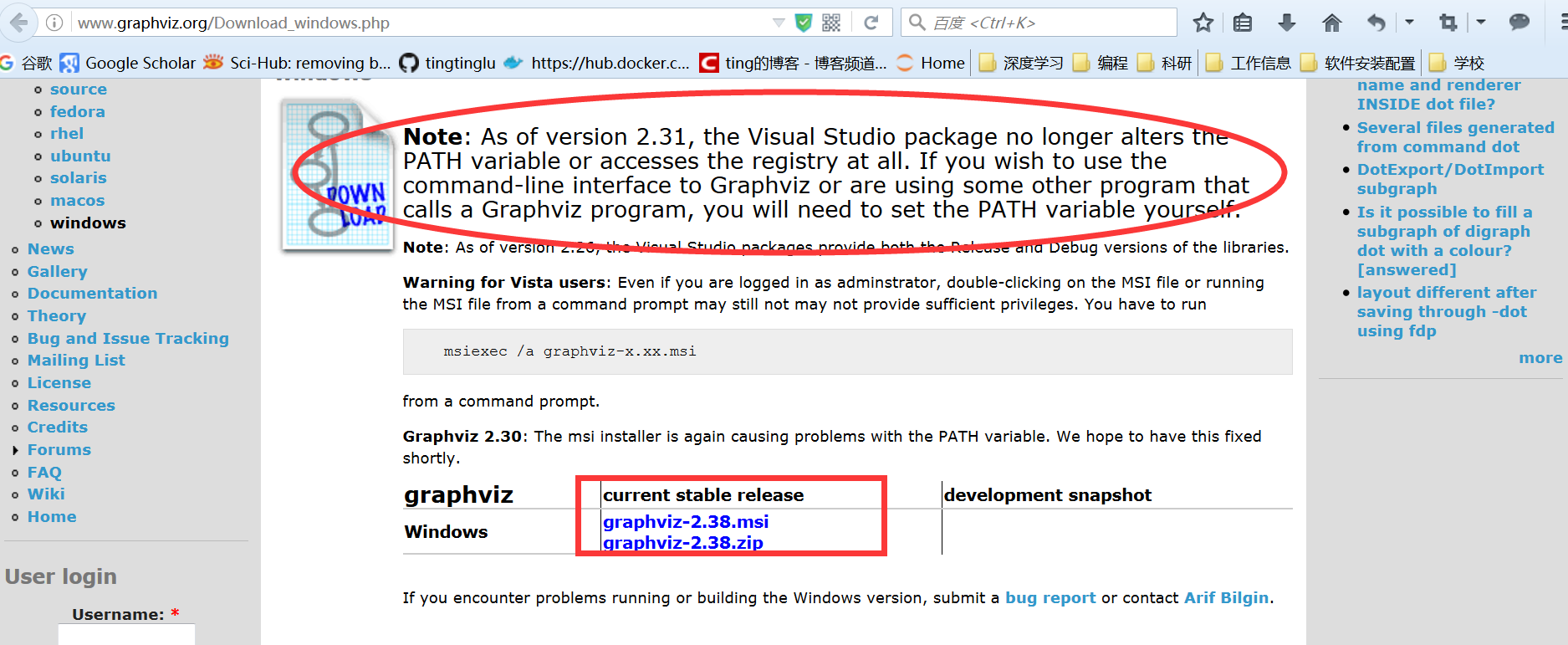Click the green security shield icon
This screenshot has height=645, width=1568.
804,23
